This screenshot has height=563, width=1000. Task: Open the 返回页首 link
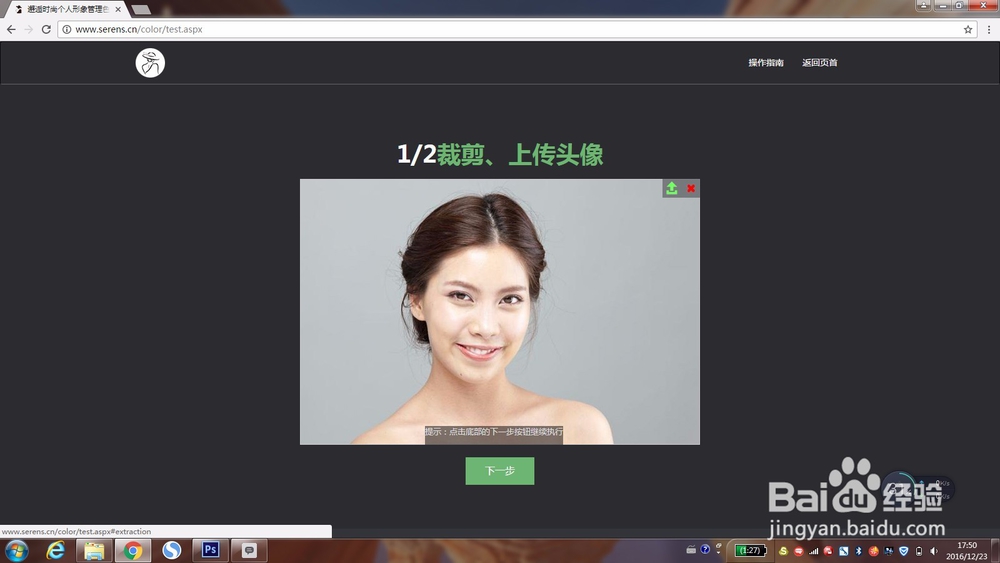point(820,62)
